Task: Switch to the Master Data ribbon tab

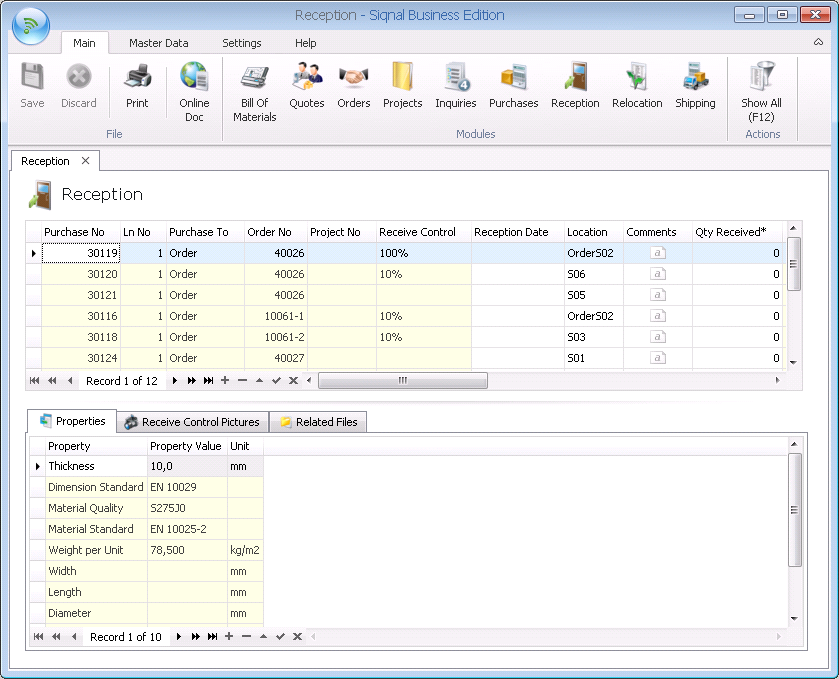Action: (x=158, y=43)
